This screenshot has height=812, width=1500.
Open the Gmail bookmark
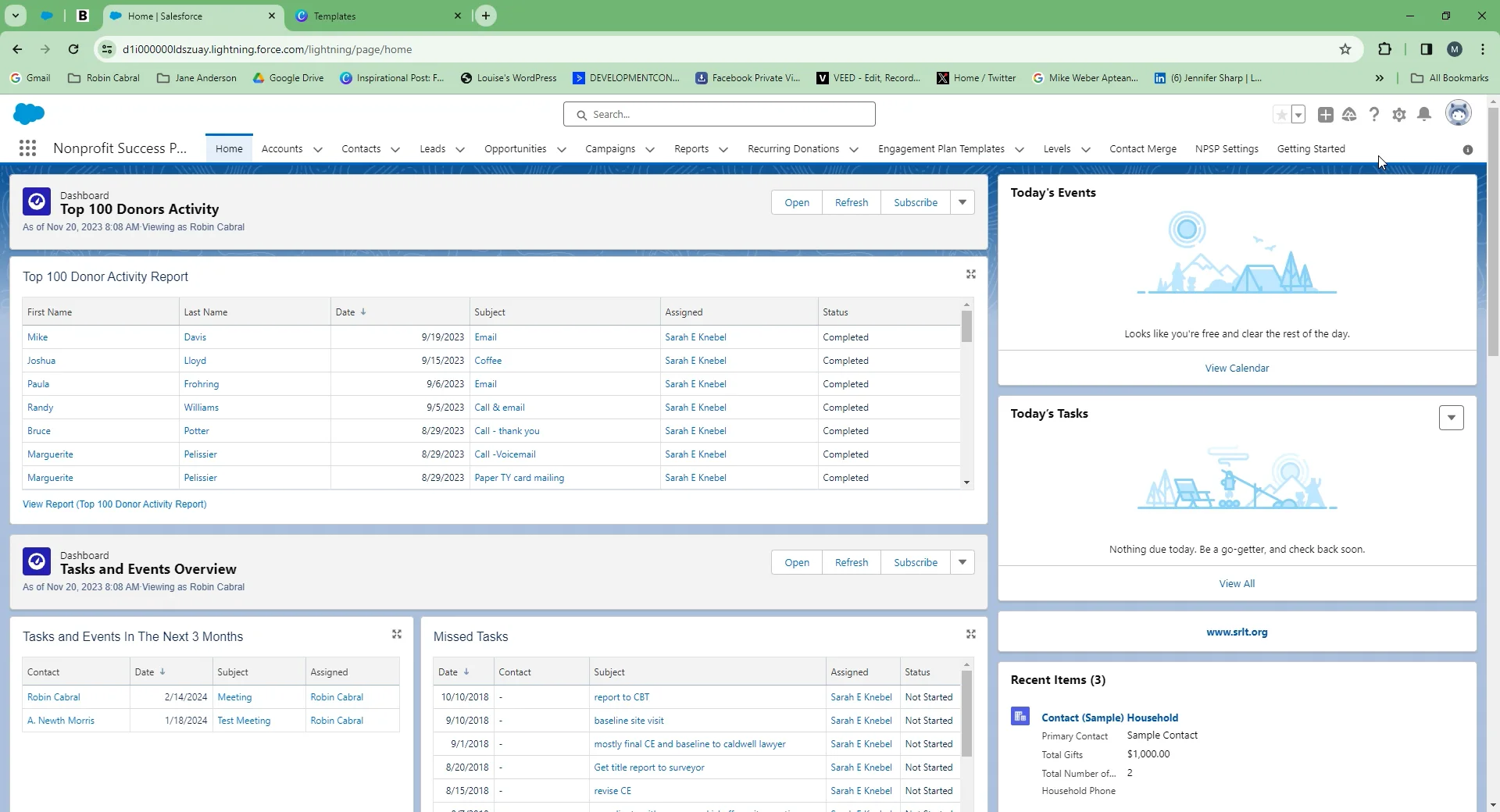[x=30, y=78]
